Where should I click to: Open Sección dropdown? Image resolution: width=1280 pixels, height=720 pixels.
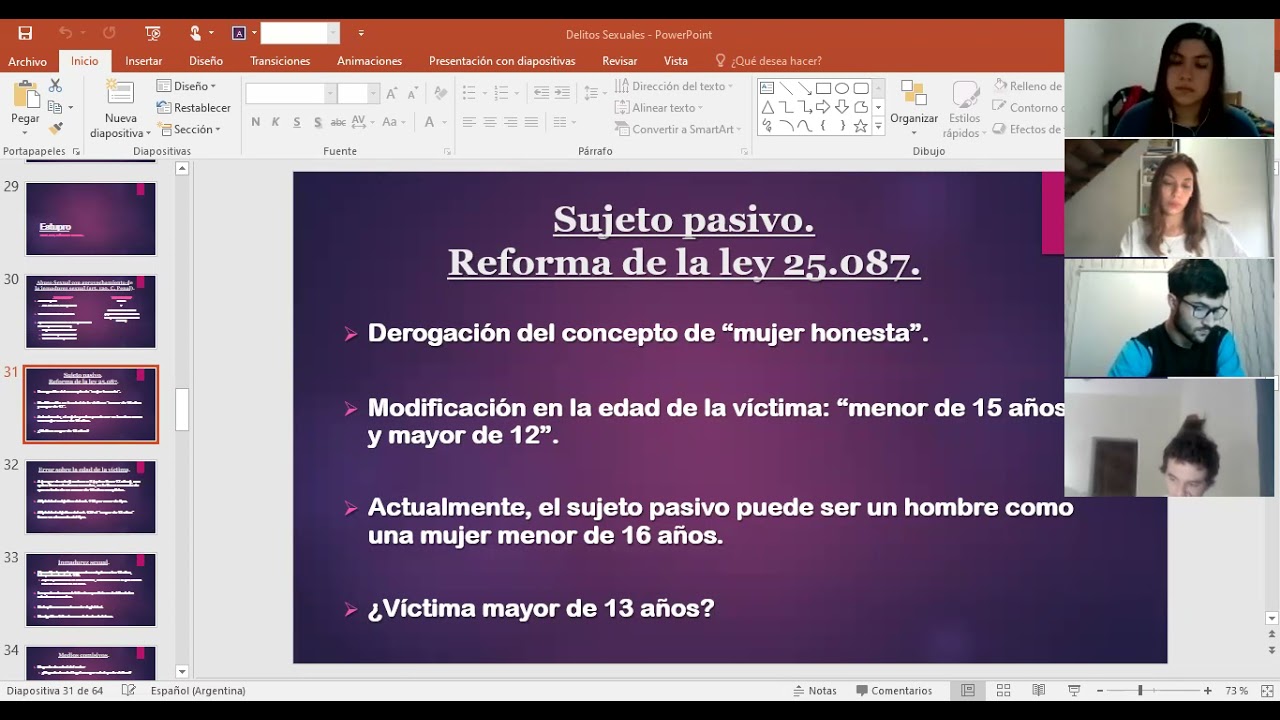click(188, 129)
